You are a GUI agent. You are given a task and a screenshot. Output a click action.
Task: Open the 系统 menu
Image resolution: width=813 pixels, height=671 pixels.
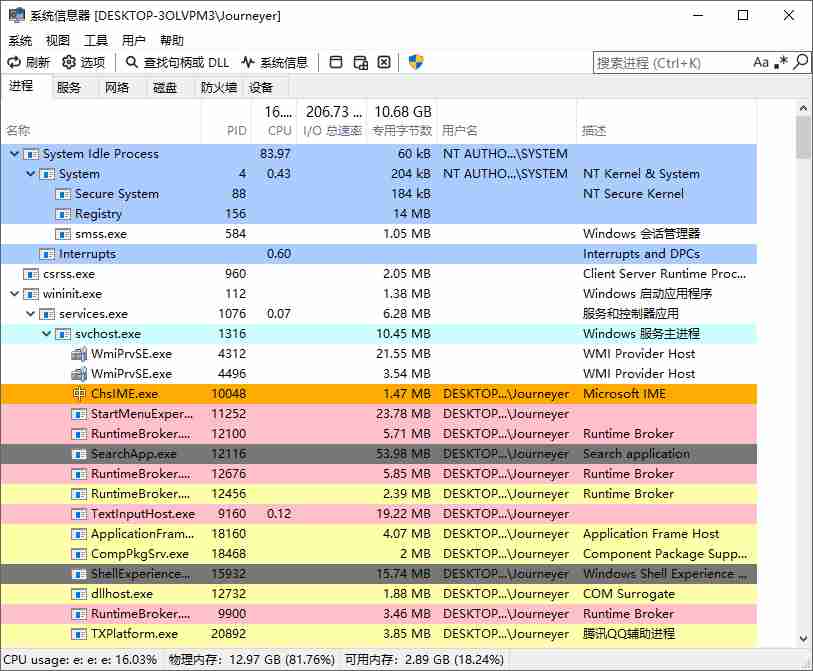click(x=20, y=40)
